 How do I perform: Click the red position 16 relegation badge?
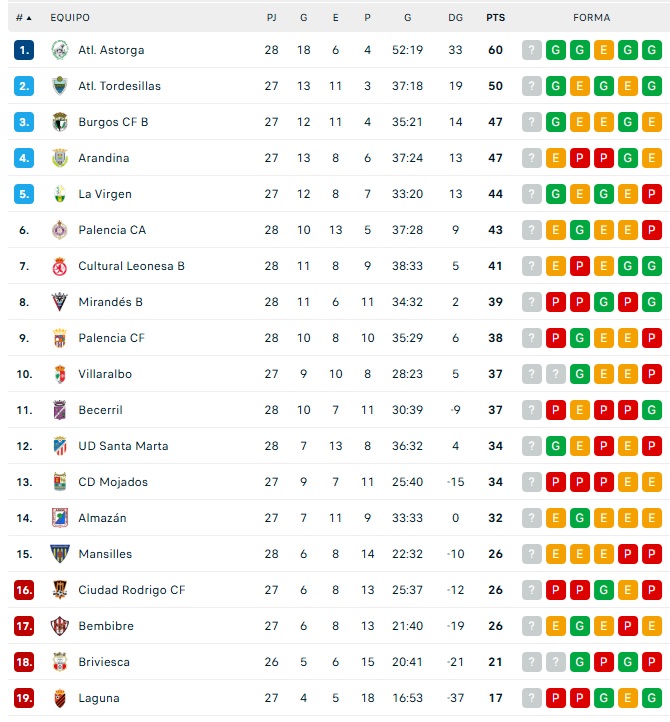point(24,590)
